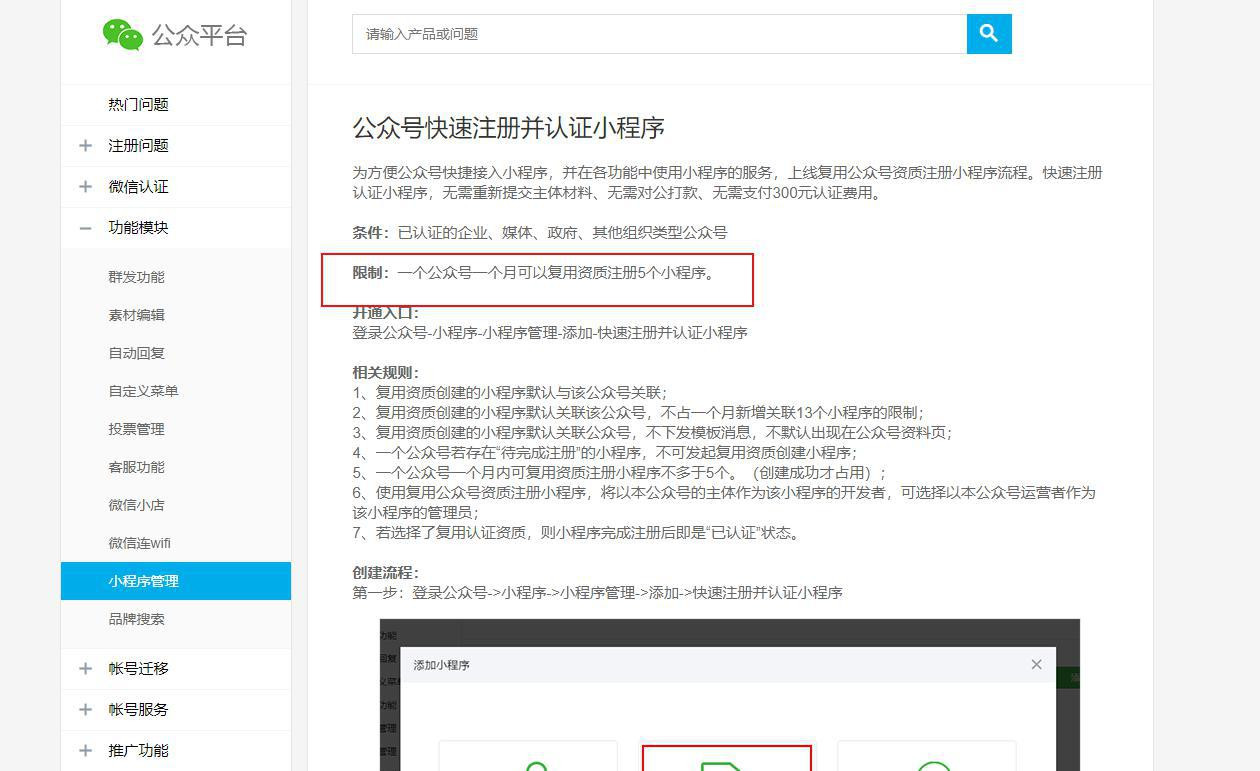This screenshot has height=771, width=1260.
Task: Close the 添加小程序 dialog
Action: click(x=1036, y=664)
